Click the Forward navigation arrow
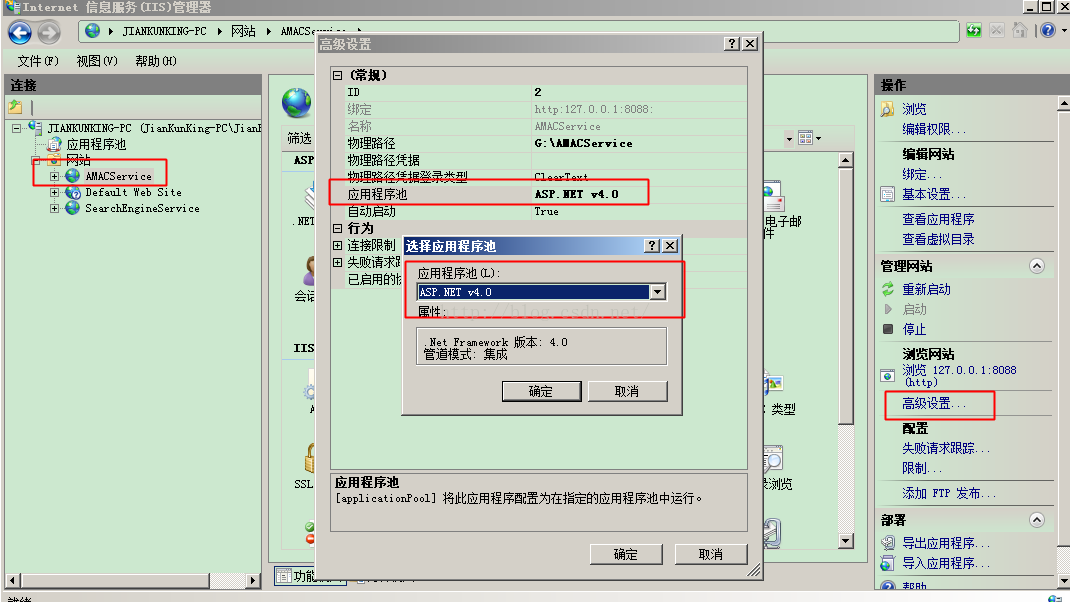Screen dimensions: 1070x602 (48, 32)
